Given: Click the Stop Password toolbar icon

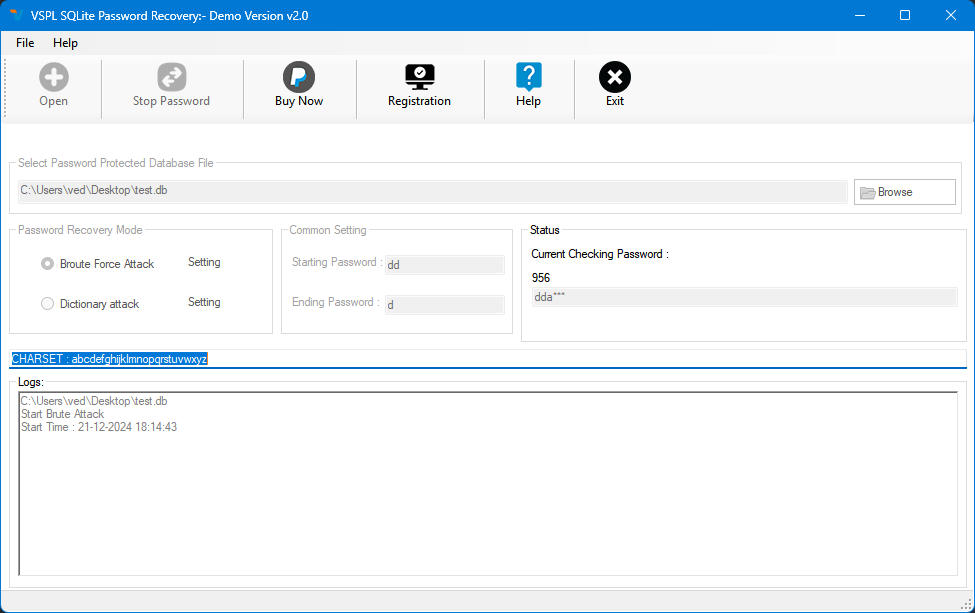Looking at the screenshot, I should coord(171,77).
